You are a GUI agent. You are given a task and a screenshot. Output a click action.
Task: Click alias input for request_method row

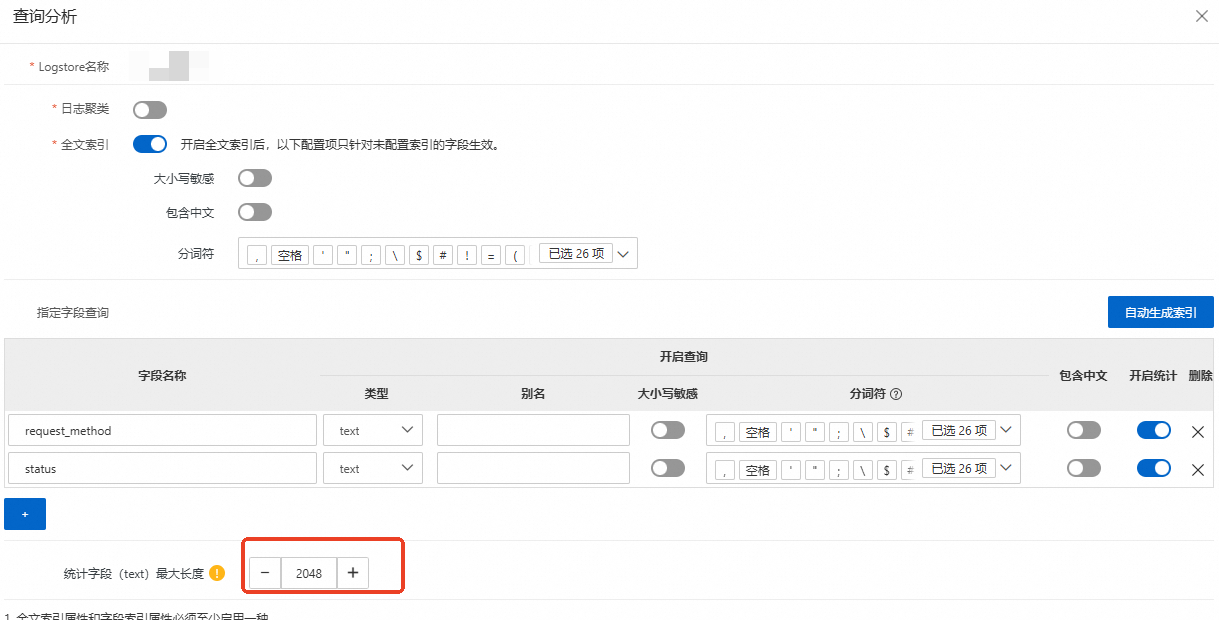click(533, 430)
